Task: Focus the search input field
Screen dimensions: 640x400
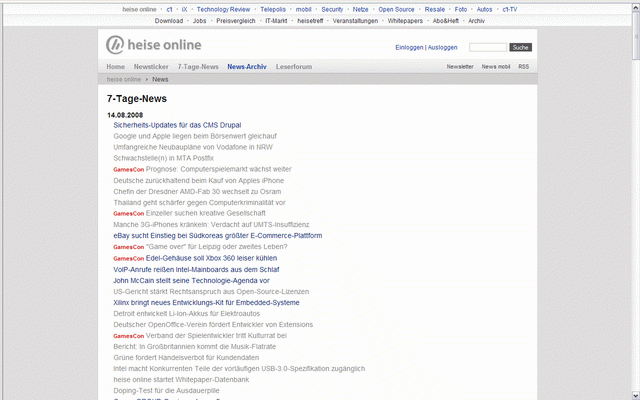Action: point(488,47)
